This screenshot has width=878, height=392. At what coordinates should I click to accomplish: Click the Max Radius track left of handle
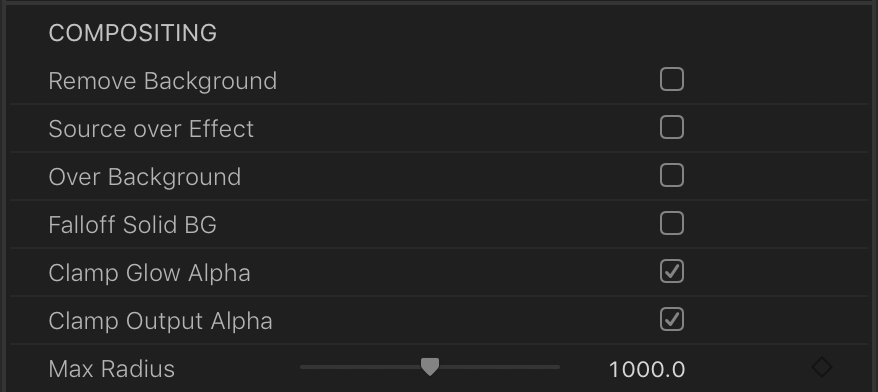pyautogui.click(x=360, y=367)
